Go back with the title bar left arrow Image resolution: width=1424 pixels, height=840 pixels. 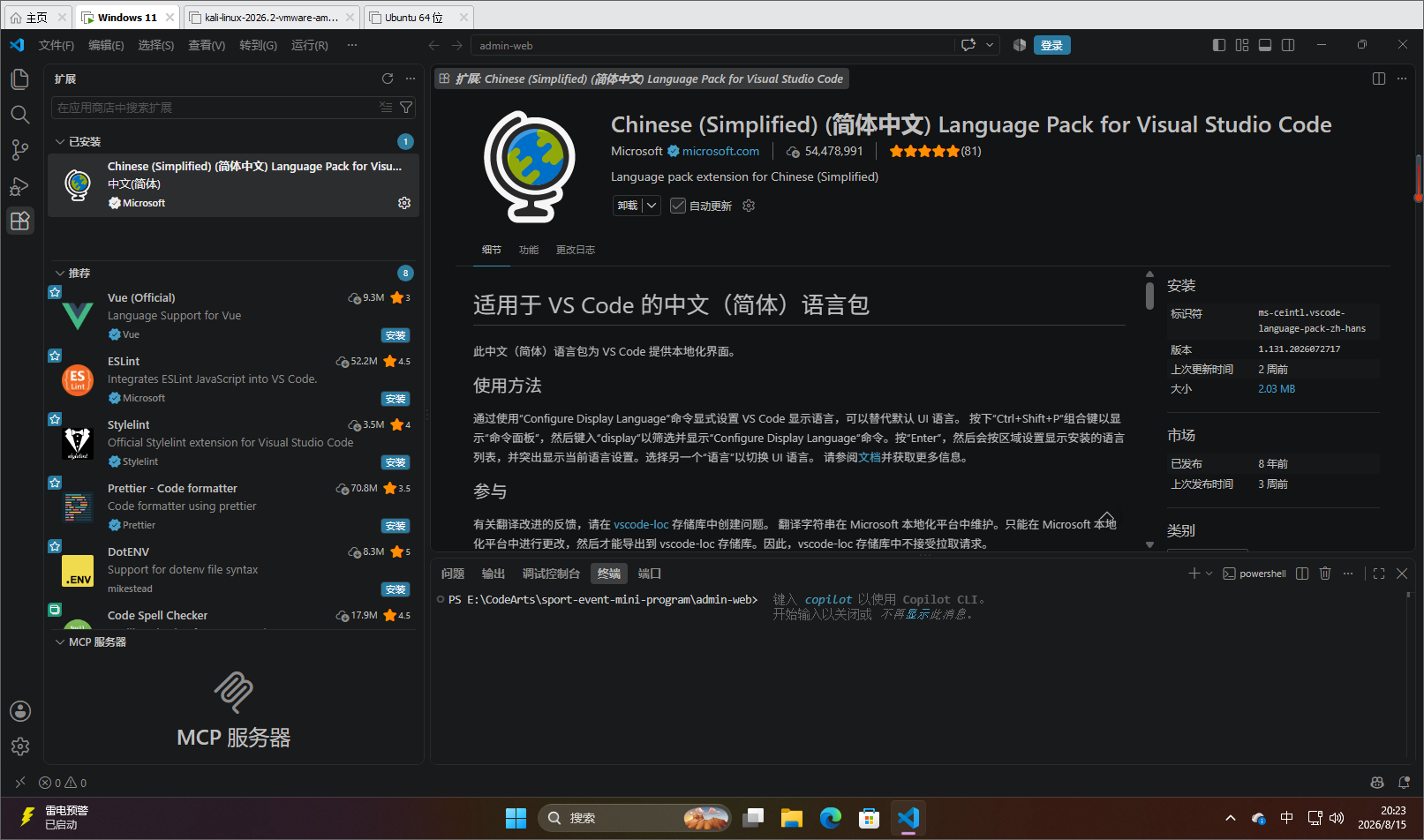[x=433, y=45]
